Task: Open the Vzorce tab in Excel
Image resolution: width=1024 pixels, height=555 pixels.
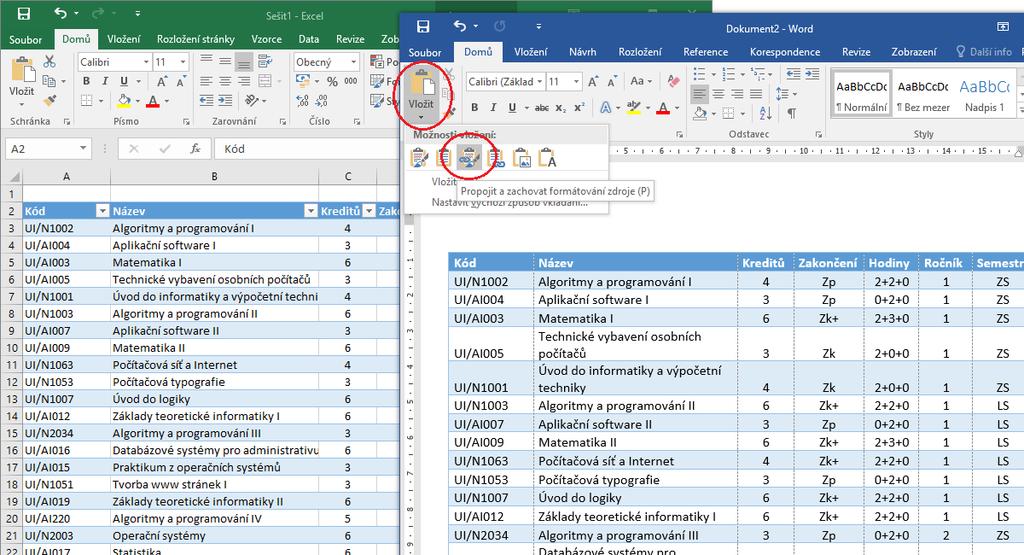Action: pyautogui.click(x=266, y=39)
